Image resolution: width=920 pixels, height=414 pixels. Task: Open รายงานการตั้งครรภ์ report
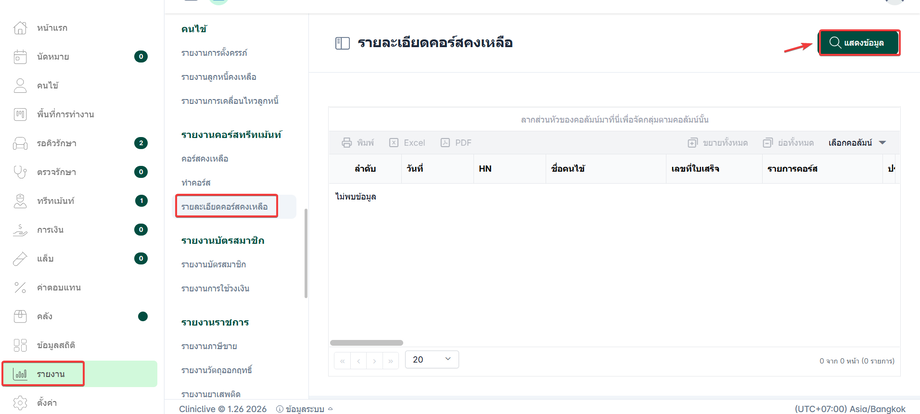pyautogui.click(x=214, y=53)
